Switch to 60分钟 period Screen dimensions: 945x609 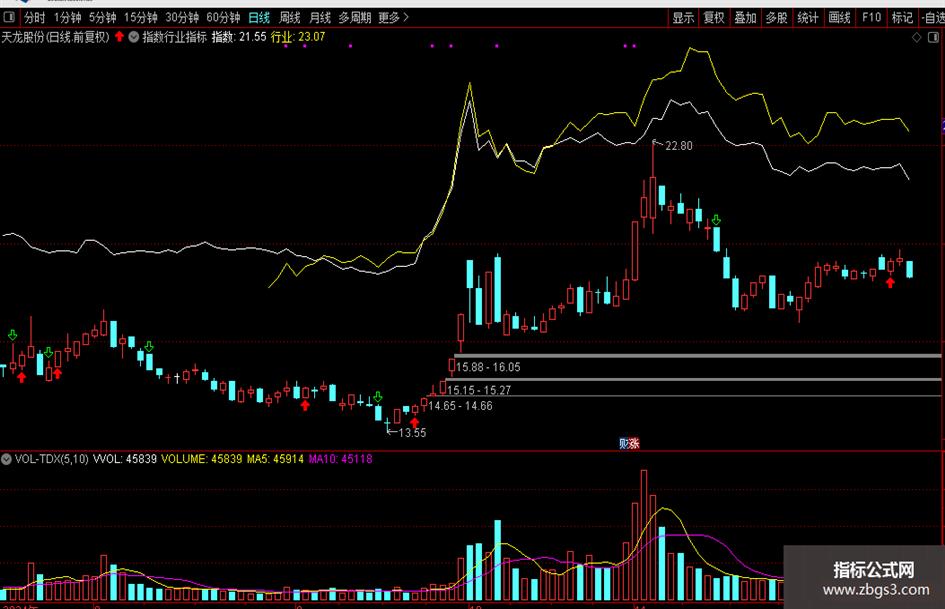(223, 17)
